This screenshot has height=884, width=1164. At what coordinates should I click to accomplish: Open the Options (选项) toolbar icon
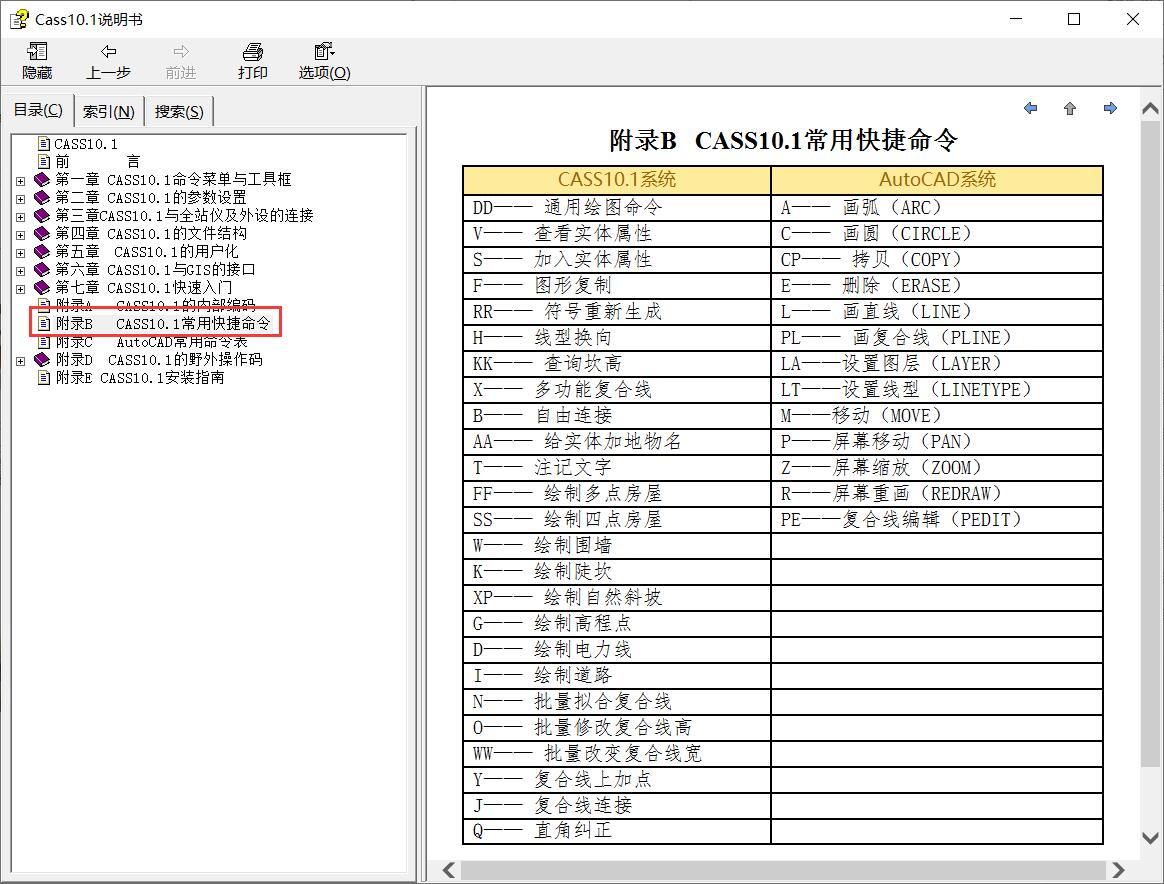click(x=324, y=51)
